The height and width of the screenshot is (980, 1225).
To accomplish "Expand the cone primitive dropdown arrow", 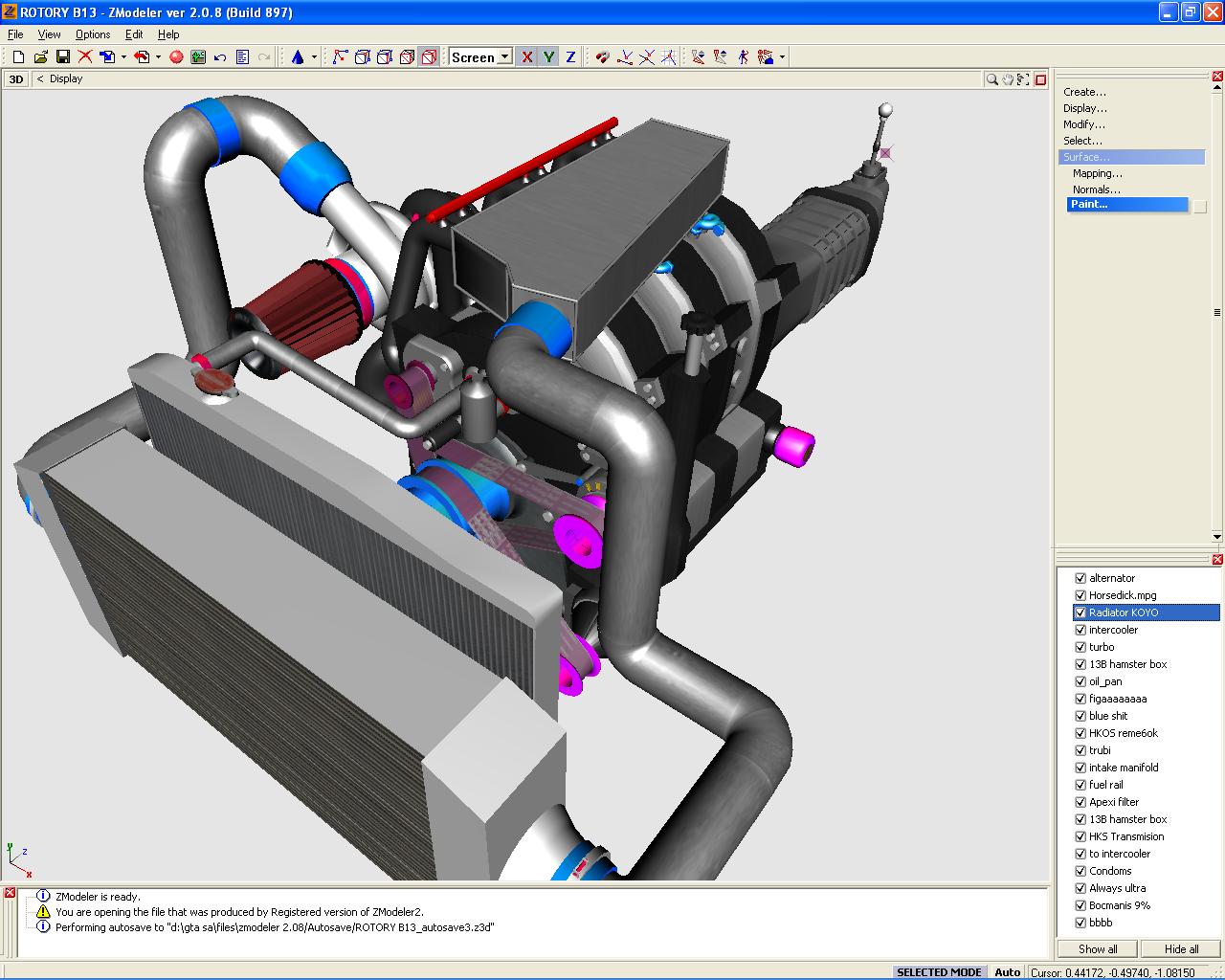I will (314, 57).
